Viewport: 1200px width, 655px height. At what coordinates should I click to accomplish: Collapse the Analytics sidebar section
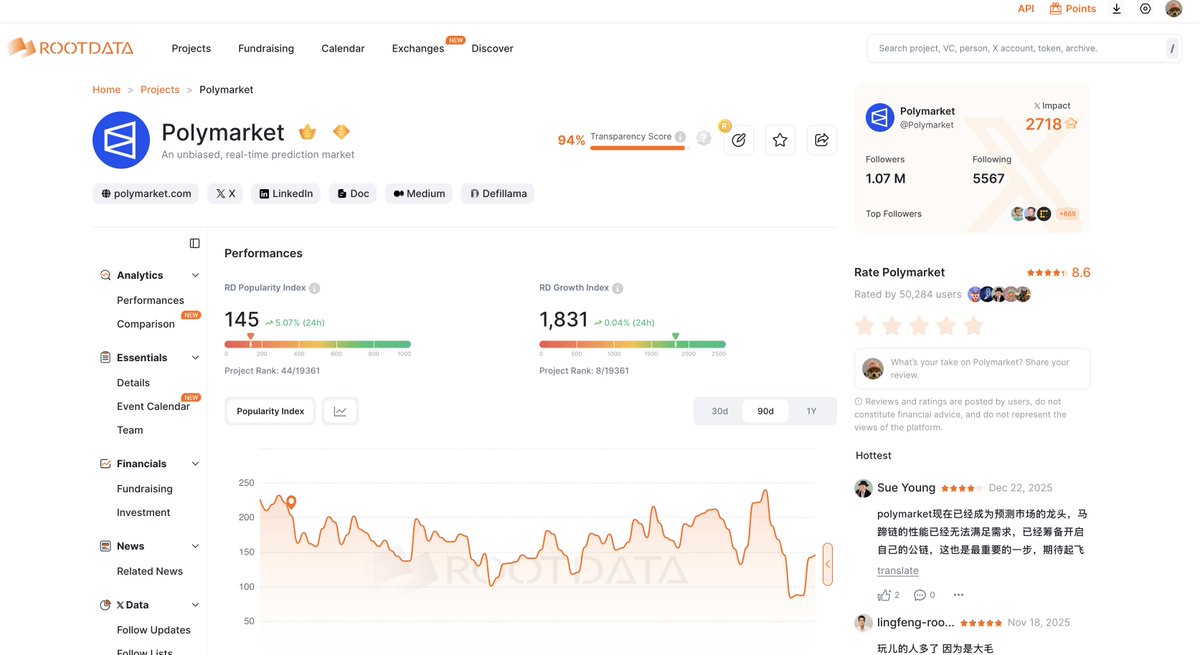(x=195, y=275)
